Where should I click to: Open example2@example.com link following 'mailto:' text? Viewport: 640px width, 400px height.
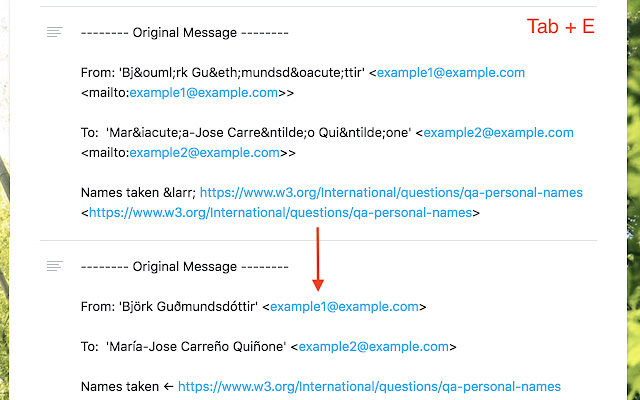[x=204, y=153]
